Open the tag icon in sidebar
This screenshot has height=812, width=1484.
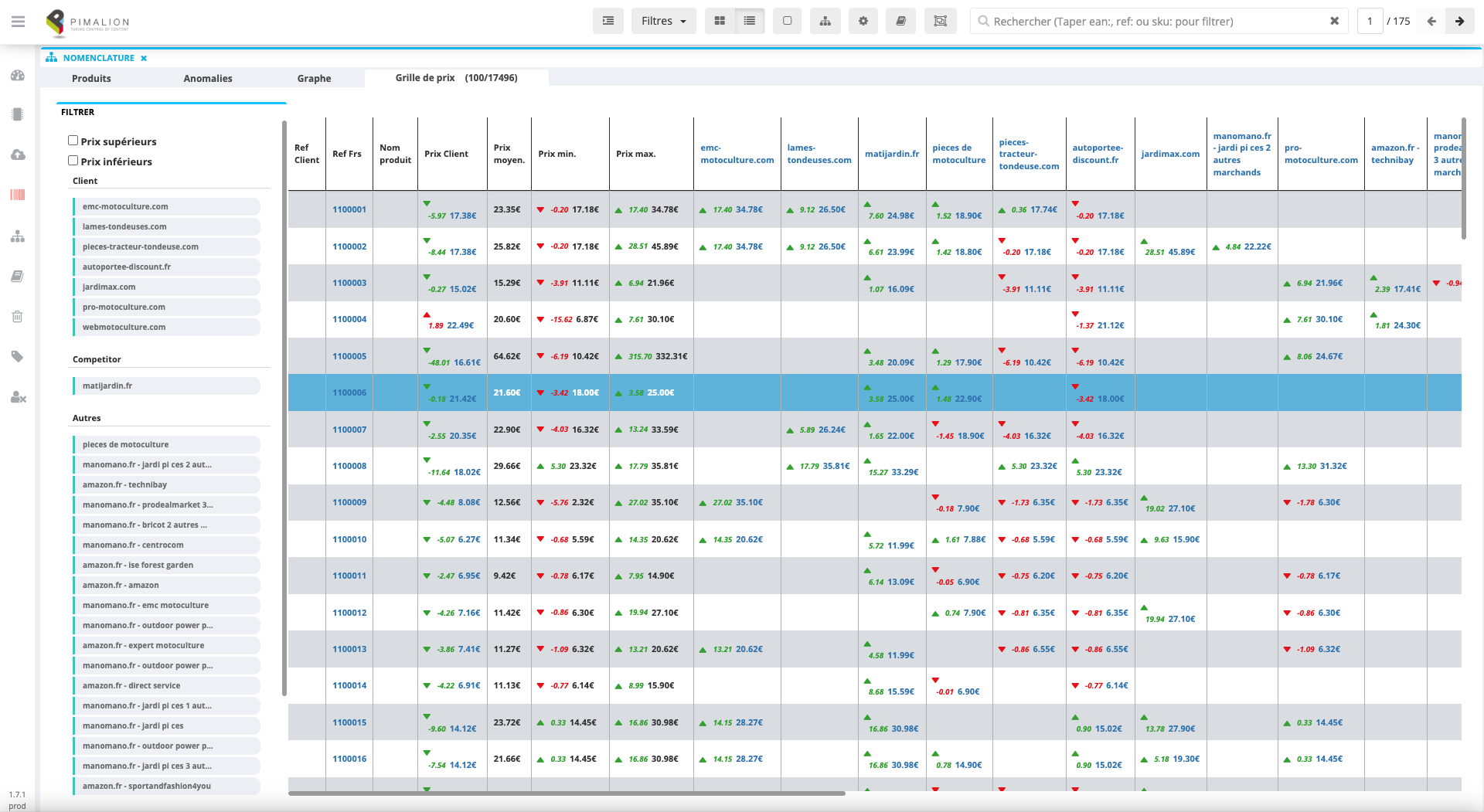18,356
